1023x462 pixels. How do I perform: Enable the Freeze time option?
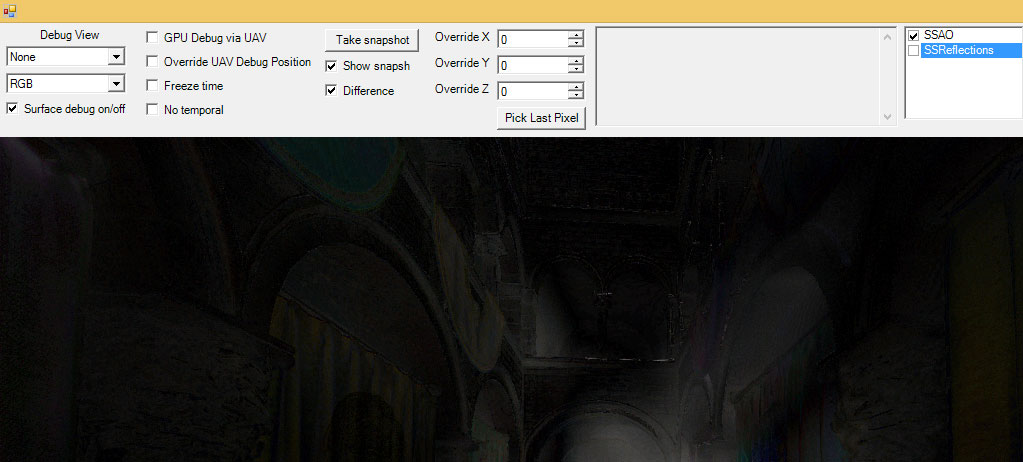153,86
